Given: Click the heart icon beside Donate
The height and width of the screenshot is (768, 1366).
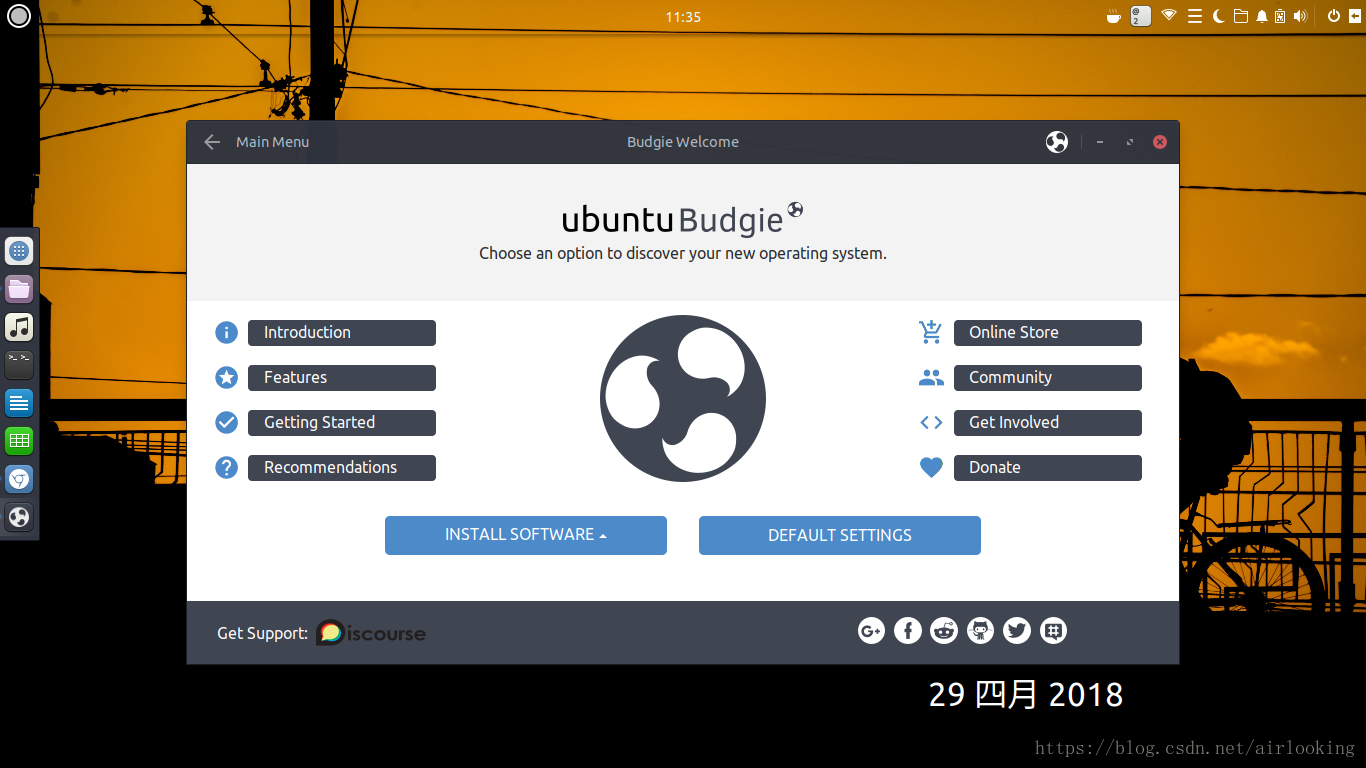Looking at the screenshot, I should click(931, 468).
